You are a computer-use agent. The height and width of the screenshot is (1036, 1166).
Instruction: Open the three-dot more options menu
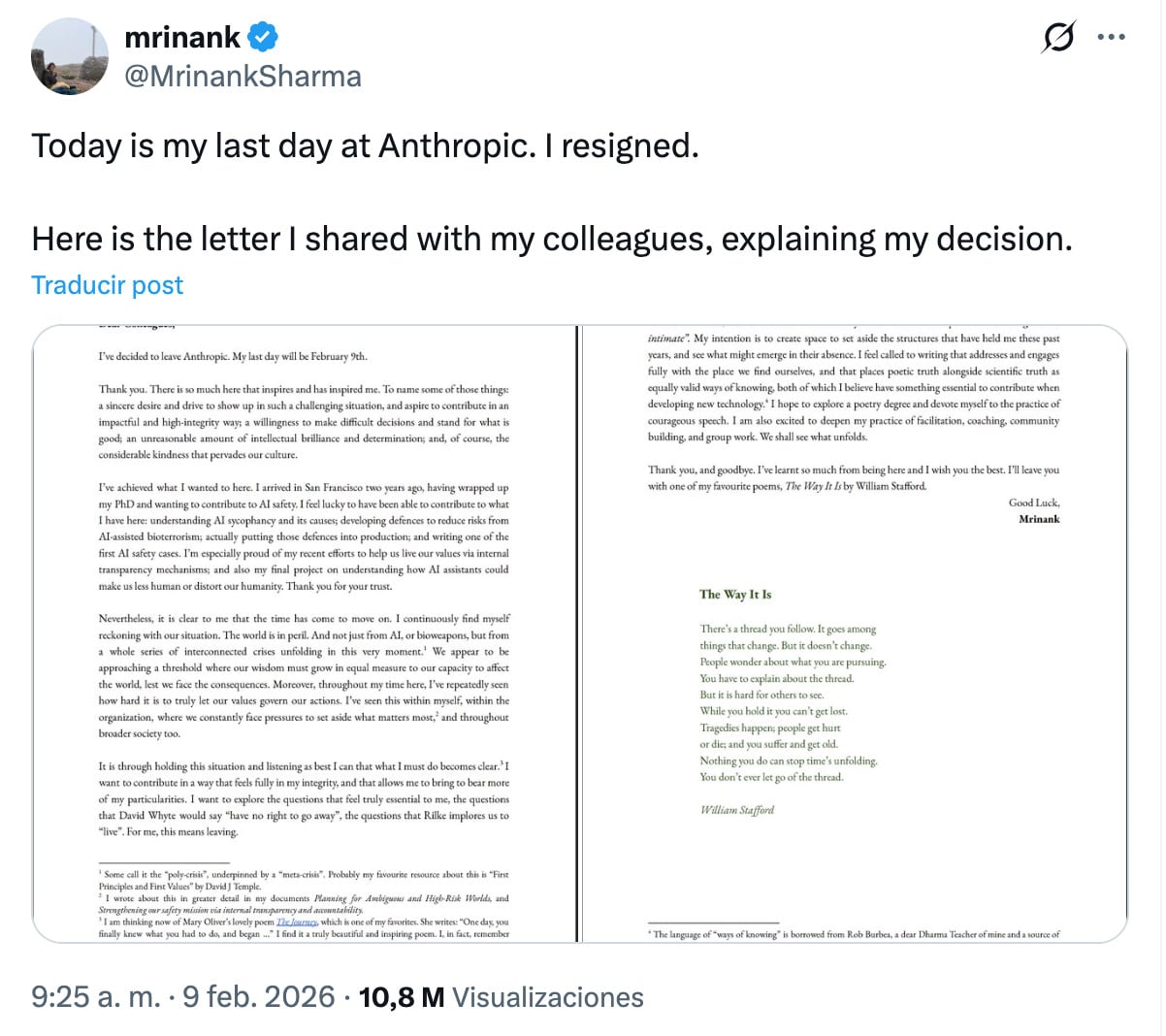(1111, 37)
